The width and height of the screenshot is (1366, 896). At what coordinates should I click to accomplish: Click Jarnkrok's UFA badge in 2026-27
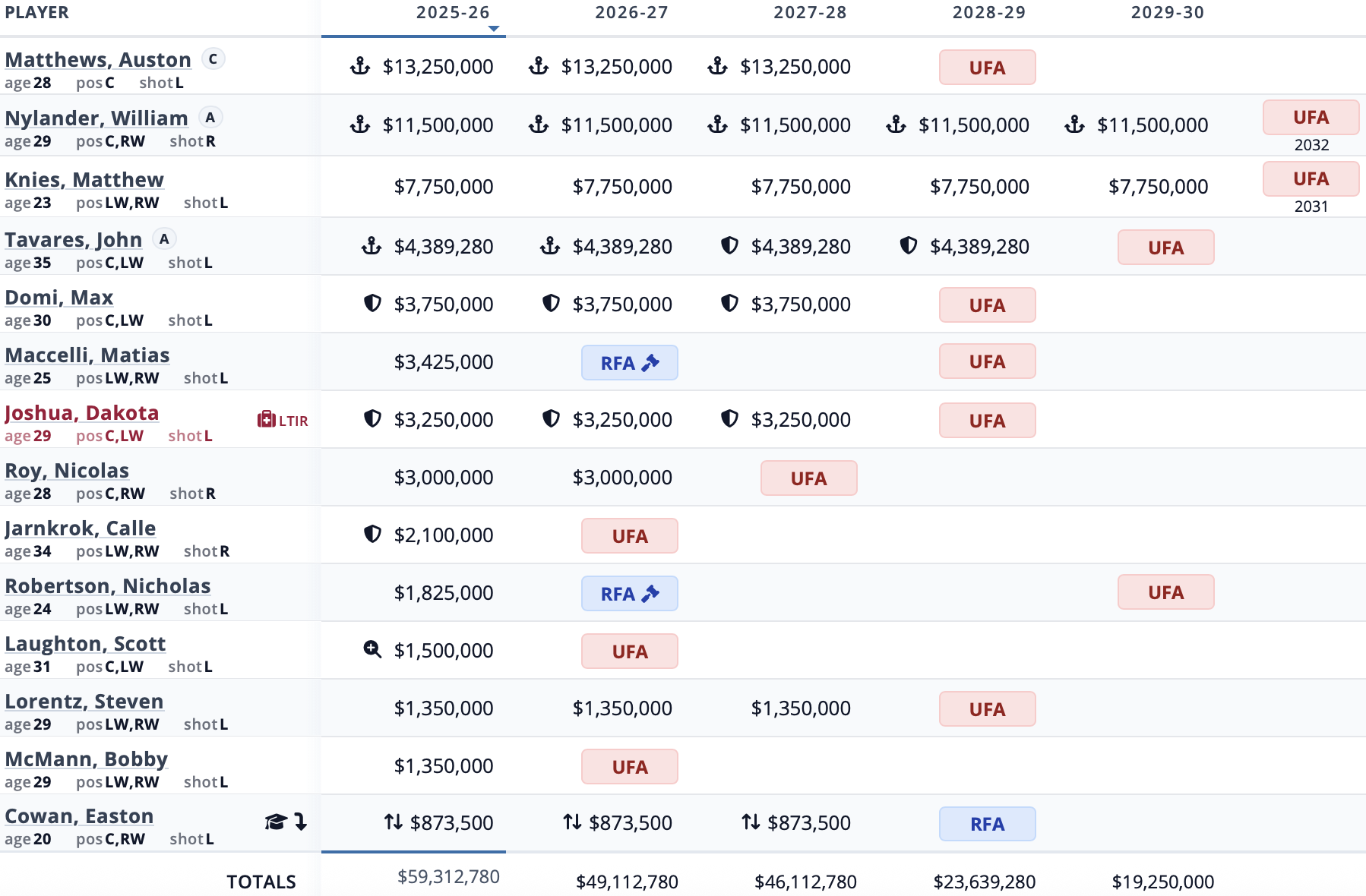point(629,536)
